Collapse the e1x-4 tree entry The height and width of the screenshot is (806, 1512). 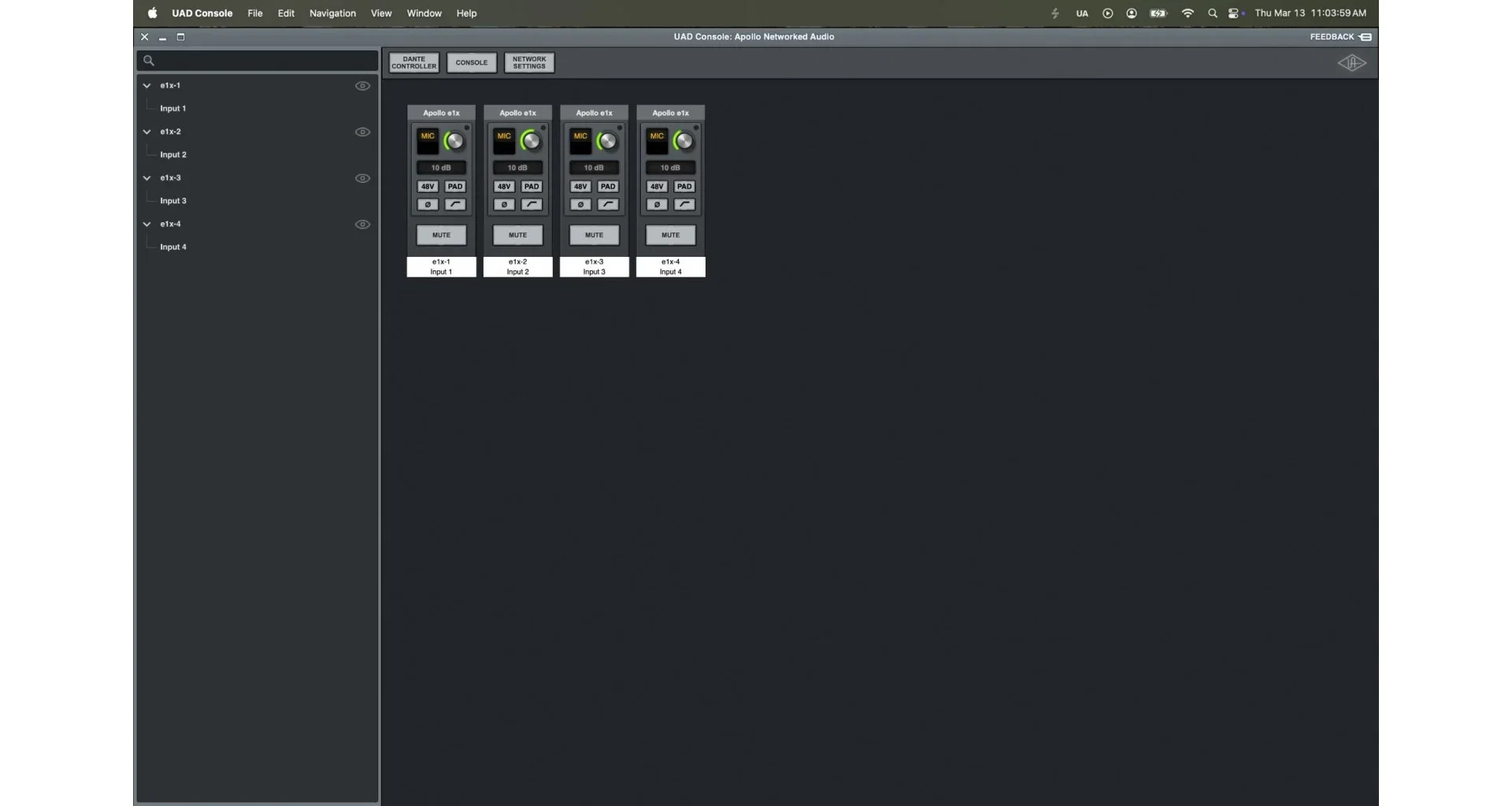click(x=146, y=224)
